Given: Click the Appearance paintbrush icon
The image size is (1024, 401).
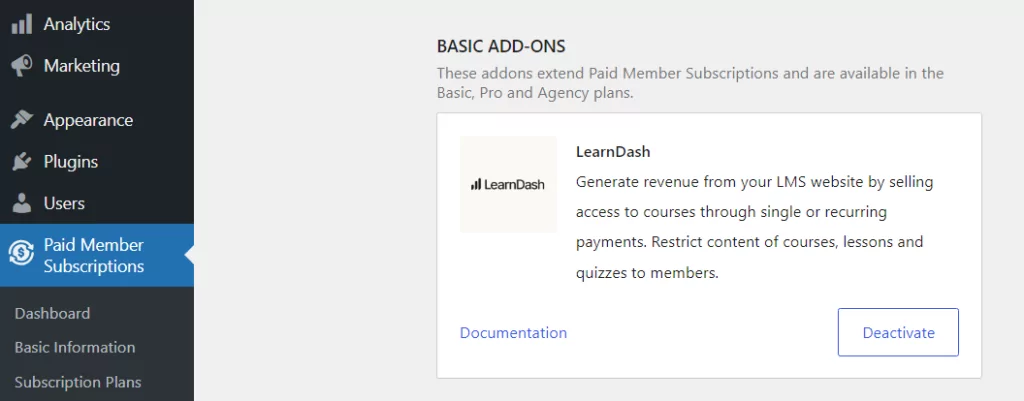Looking at the screenshot, I should click(x=22, y=120).
